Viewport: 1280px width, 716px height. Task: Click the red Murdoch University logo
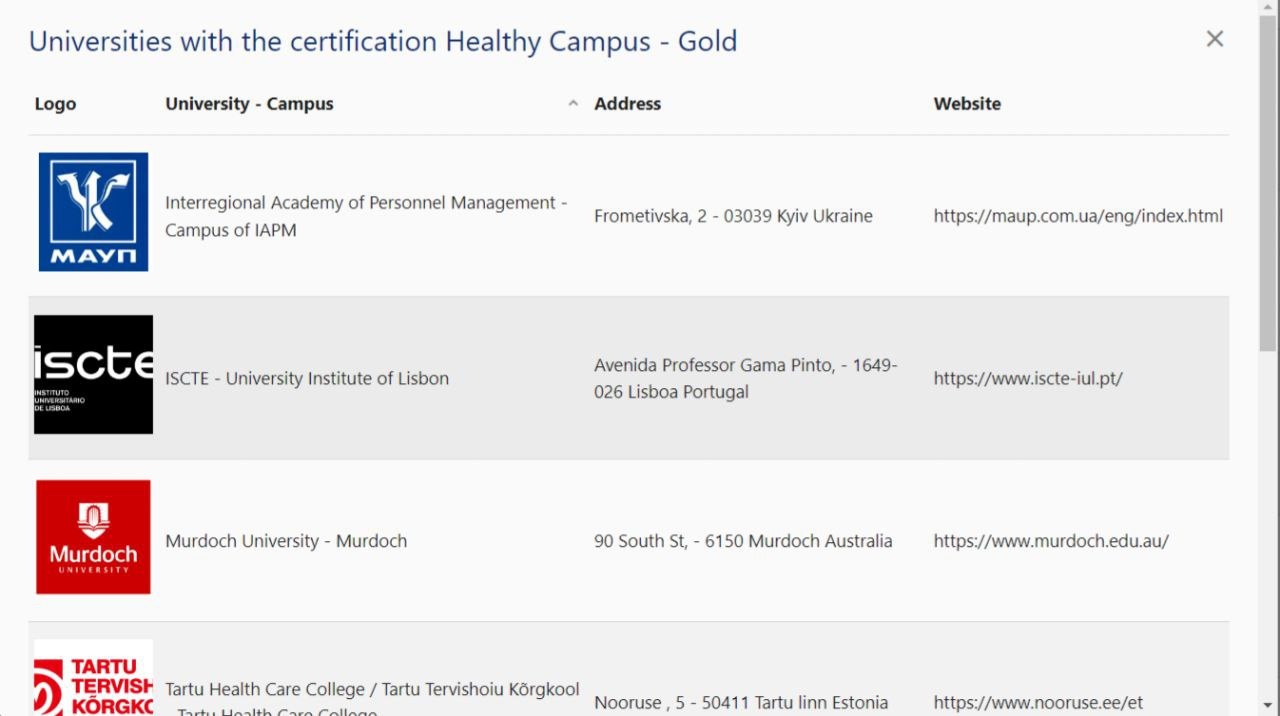click(93, 537)
